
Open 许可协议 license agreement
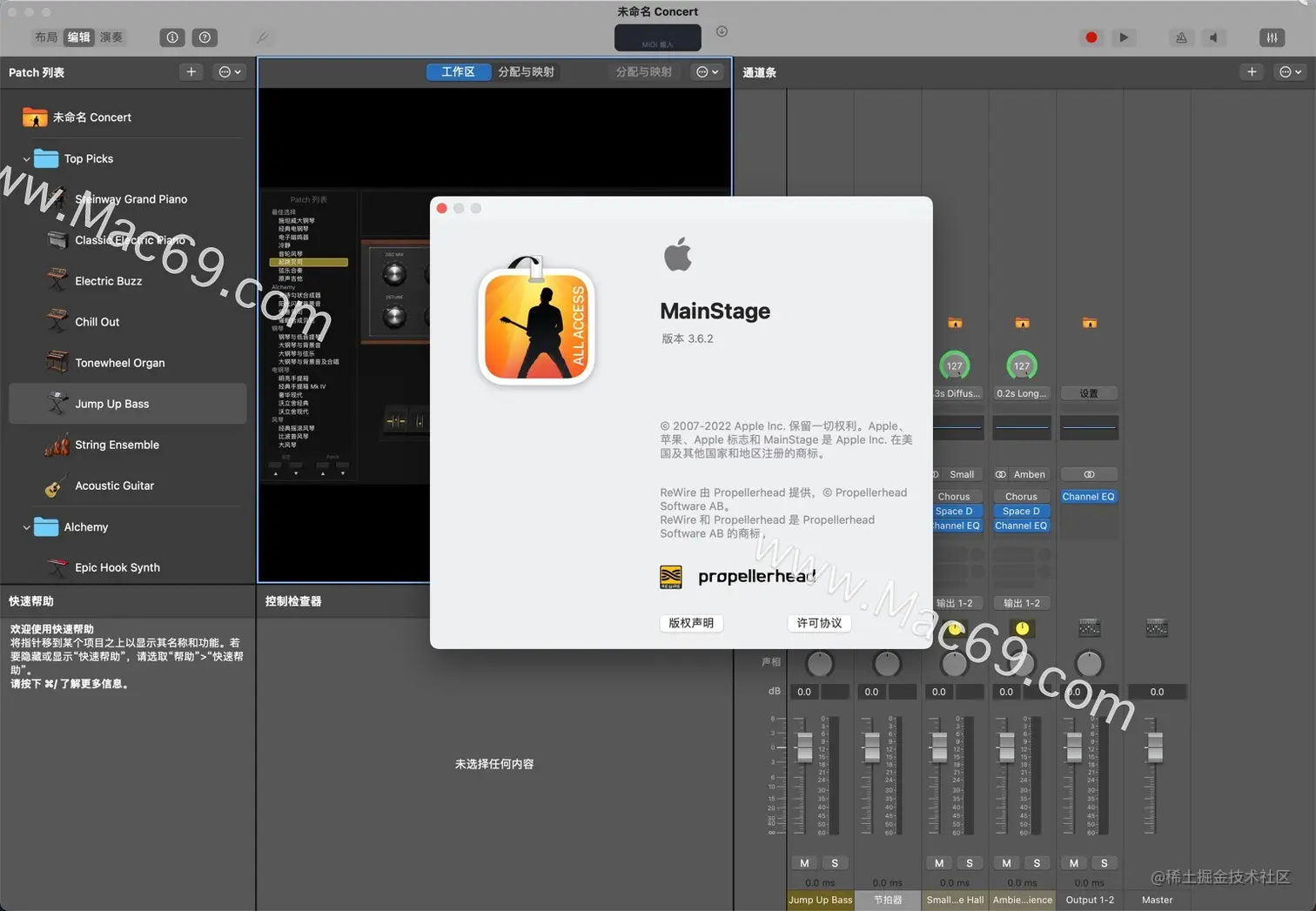click(x=819, y=623)
